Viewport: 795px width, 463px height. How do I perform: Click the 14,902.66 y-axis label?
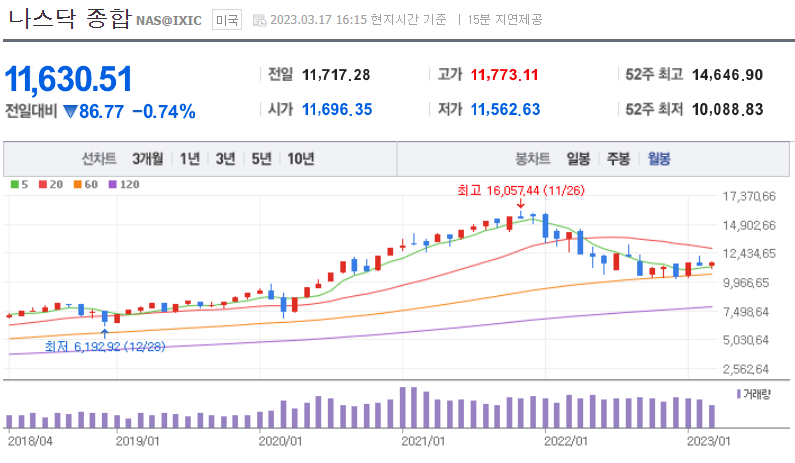[x=749, y=225]
